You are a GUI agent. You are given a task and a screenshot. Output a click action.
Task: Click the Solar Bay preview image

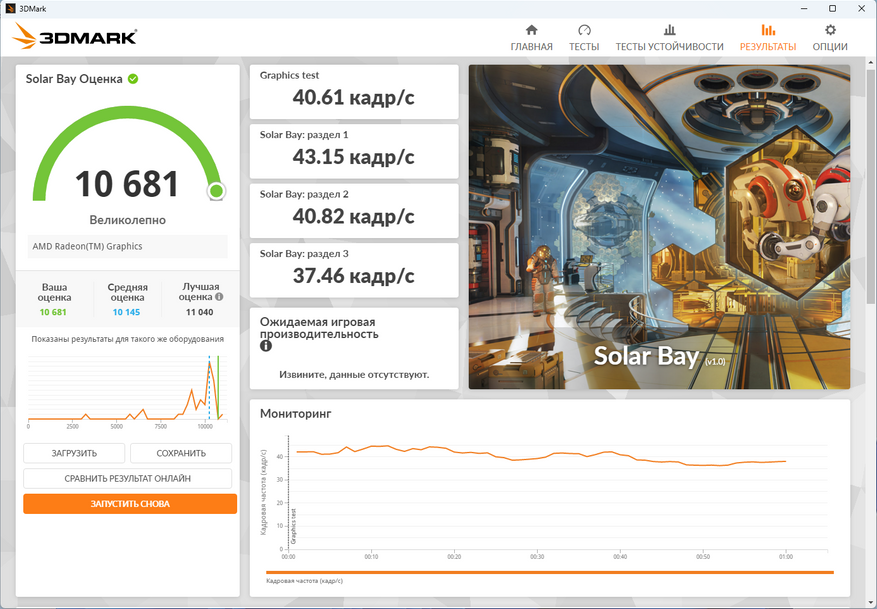point(659,227)
